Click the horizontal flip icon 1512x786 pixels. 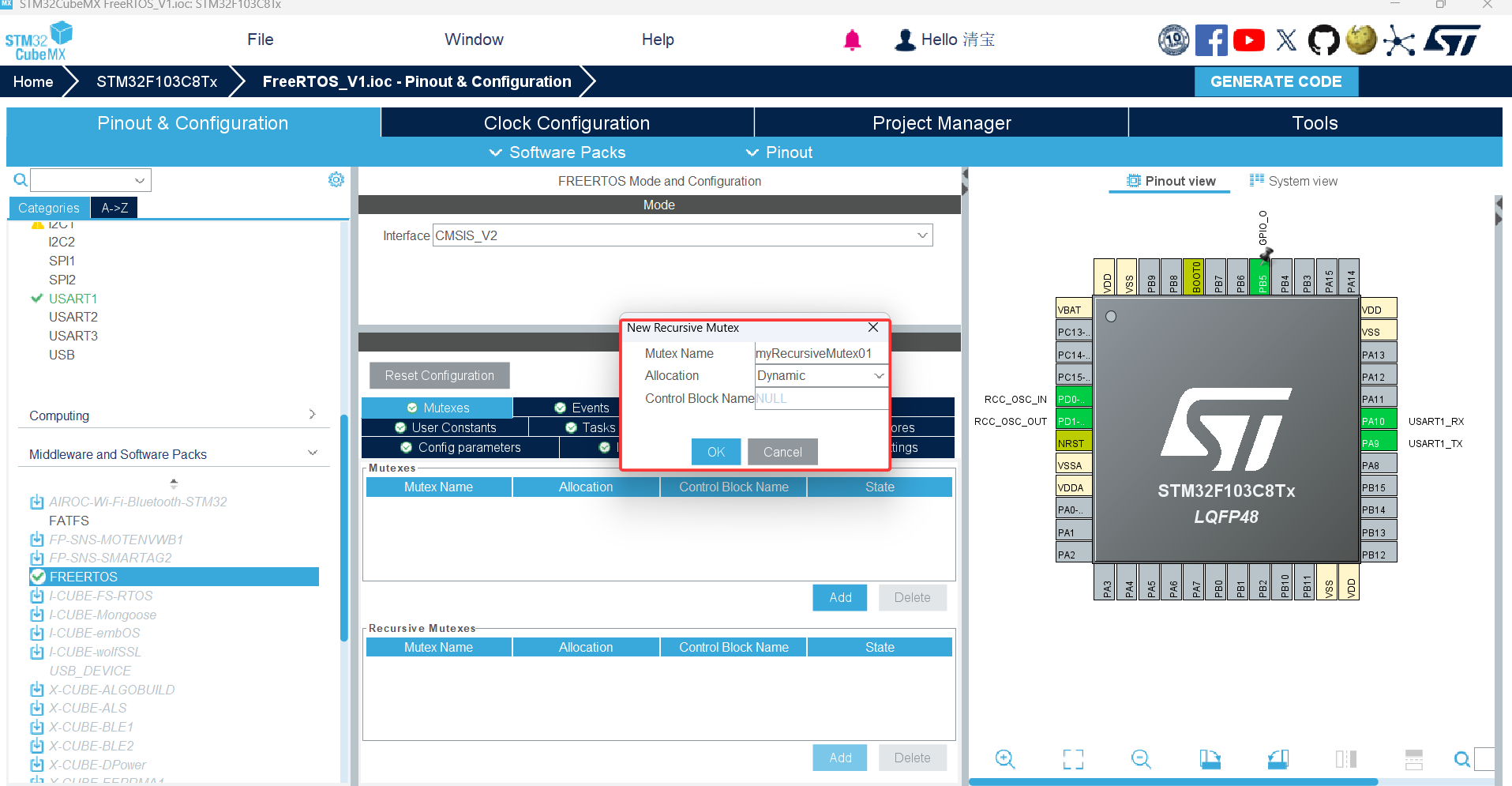click(x=1346, y=759)
